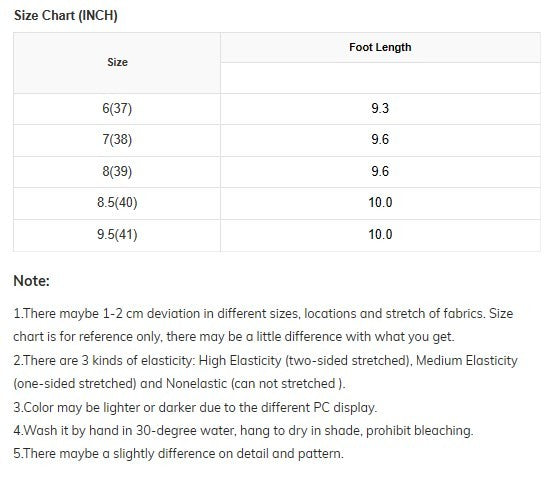The height and width of the screenshot is (489, 551).
Task: Click the 8.5(40) size cell
Action: tap(117, 203)
